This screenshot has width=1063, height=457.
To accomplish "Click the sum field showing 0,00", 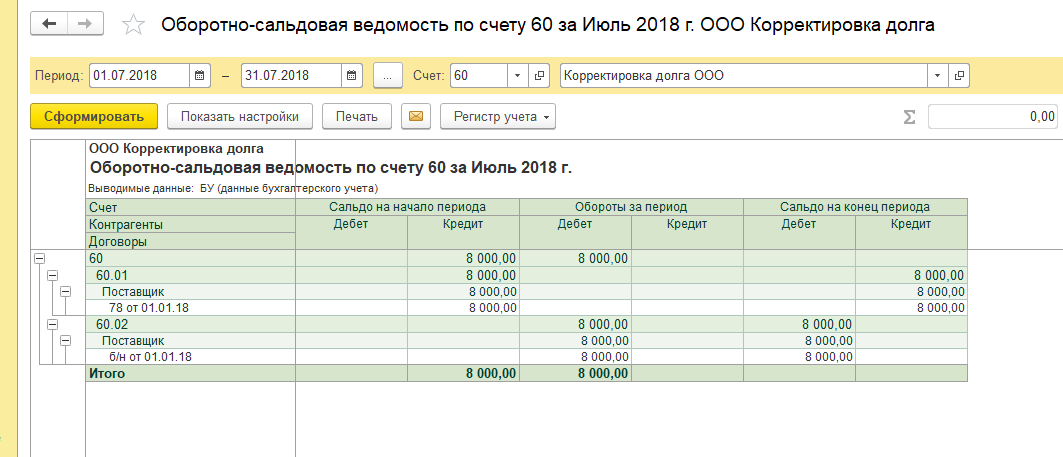I will point(992,117).
